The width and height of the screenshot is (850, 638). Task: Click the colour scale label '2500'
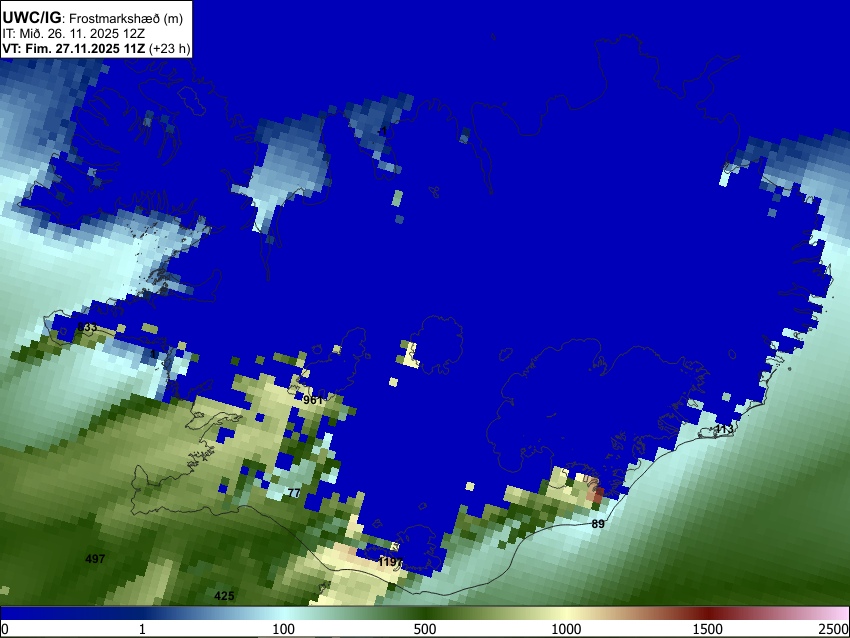click(834, 629)
